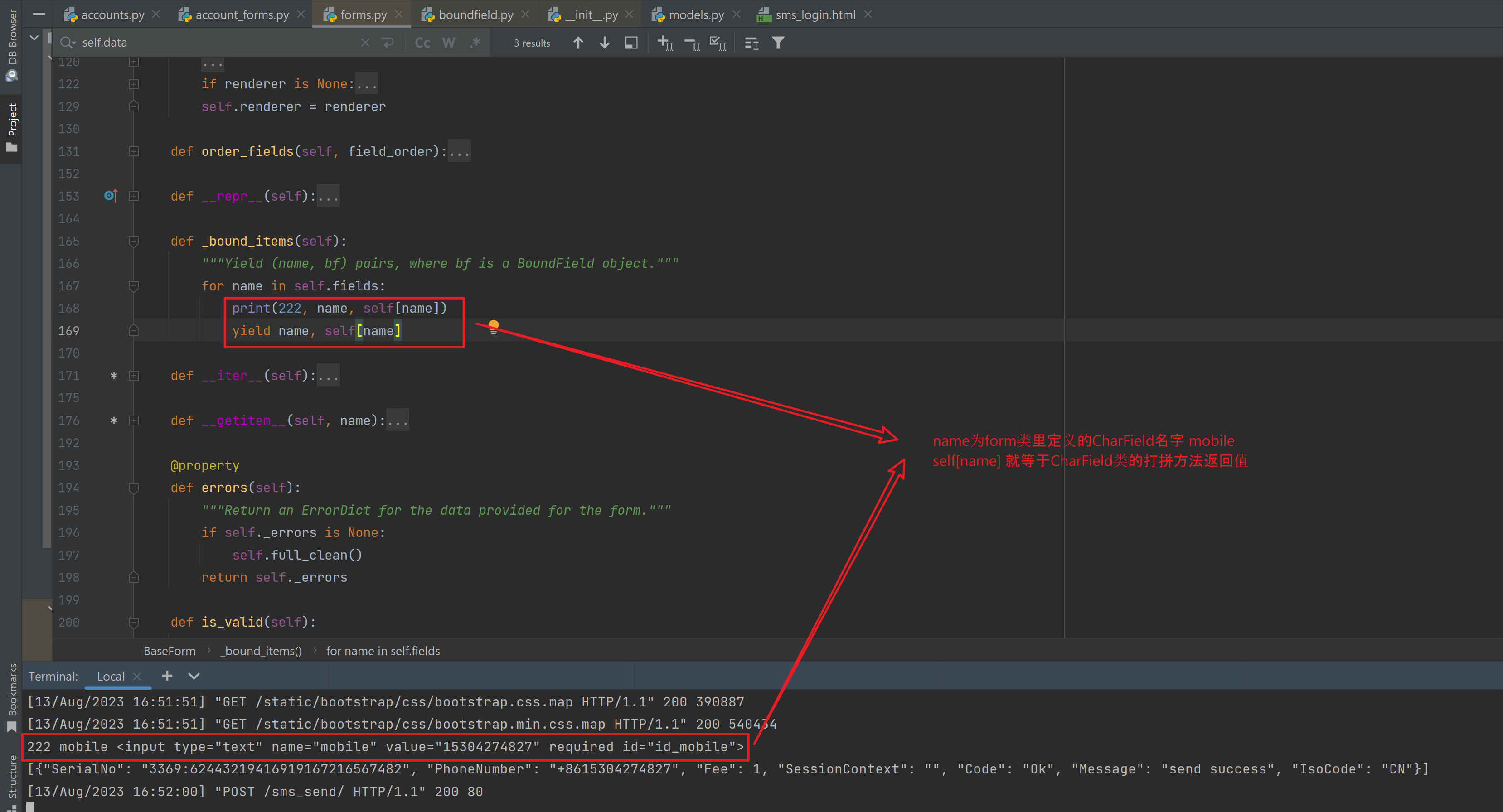
Task: Open terminal session dropdown arrow
Action: point(194,676)
